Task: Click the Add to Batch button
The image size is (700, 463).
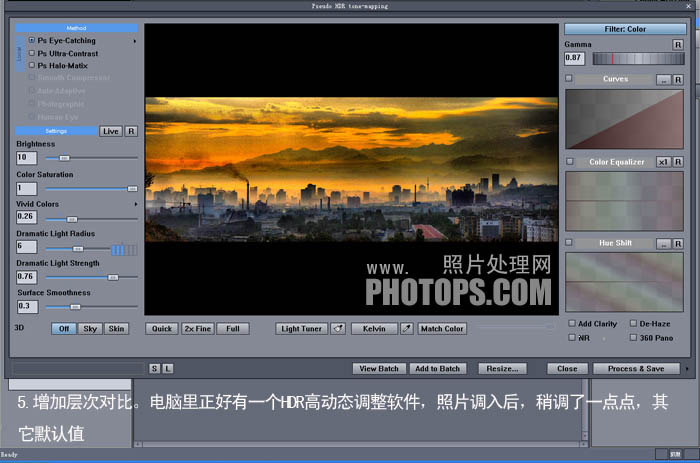Action: coord(438,368)
